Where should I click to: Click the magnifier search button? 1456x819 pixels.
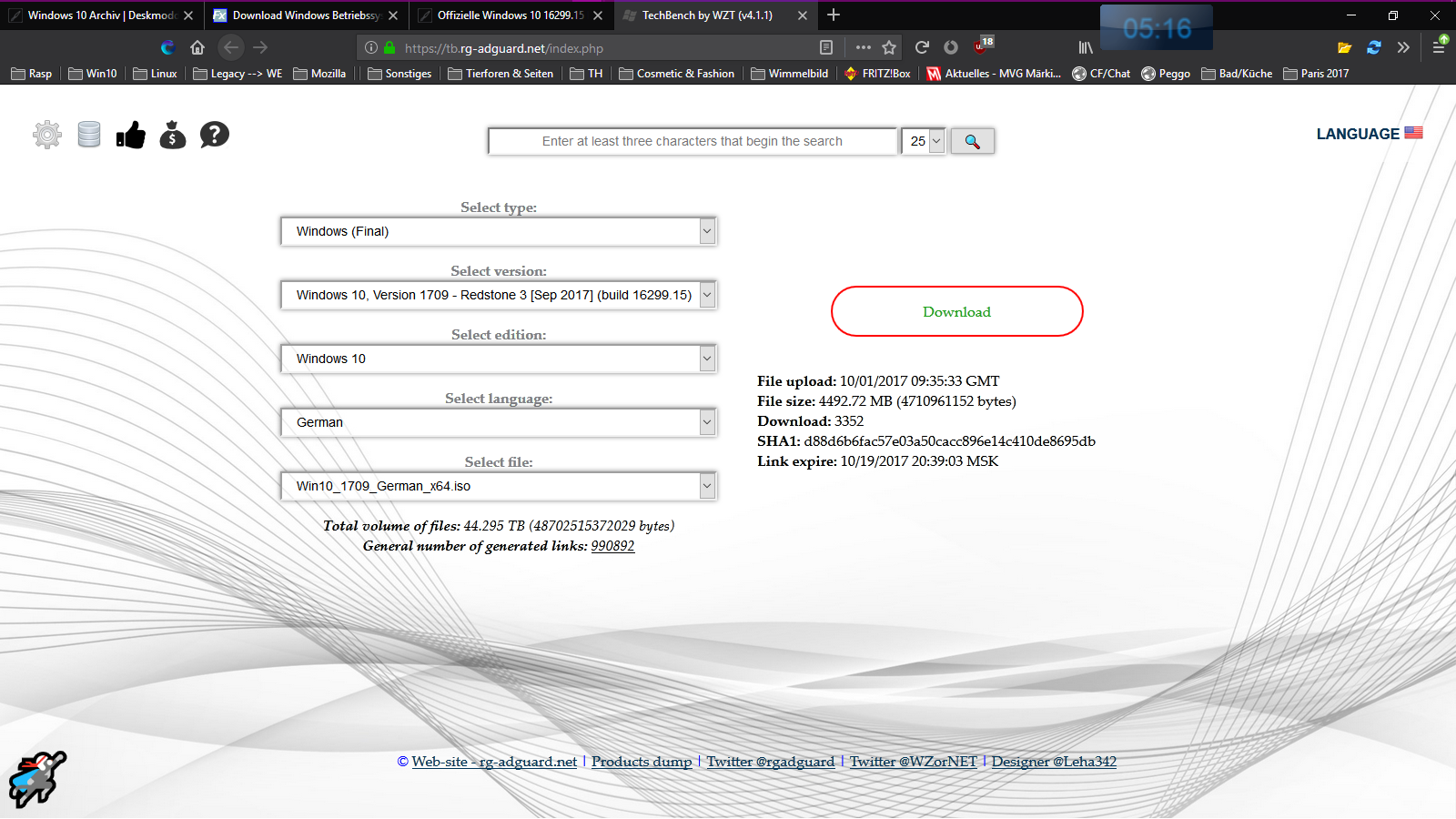pyautogui.click(x=973, y=141)
